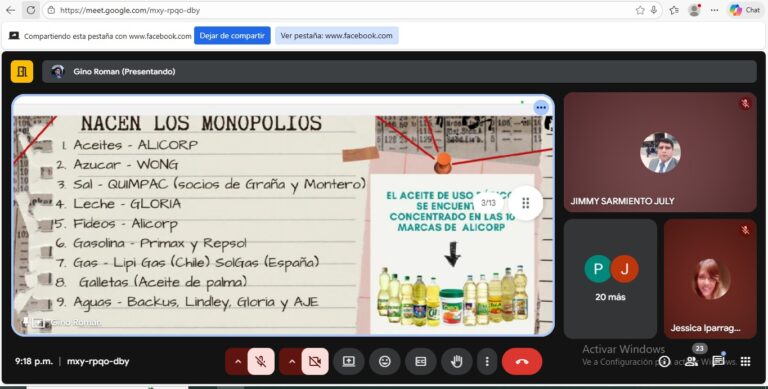The width and height of the screenshot is (768, 389).
Task: Click slide line Gasolina - Primax y Repsol
Action: 151,243
